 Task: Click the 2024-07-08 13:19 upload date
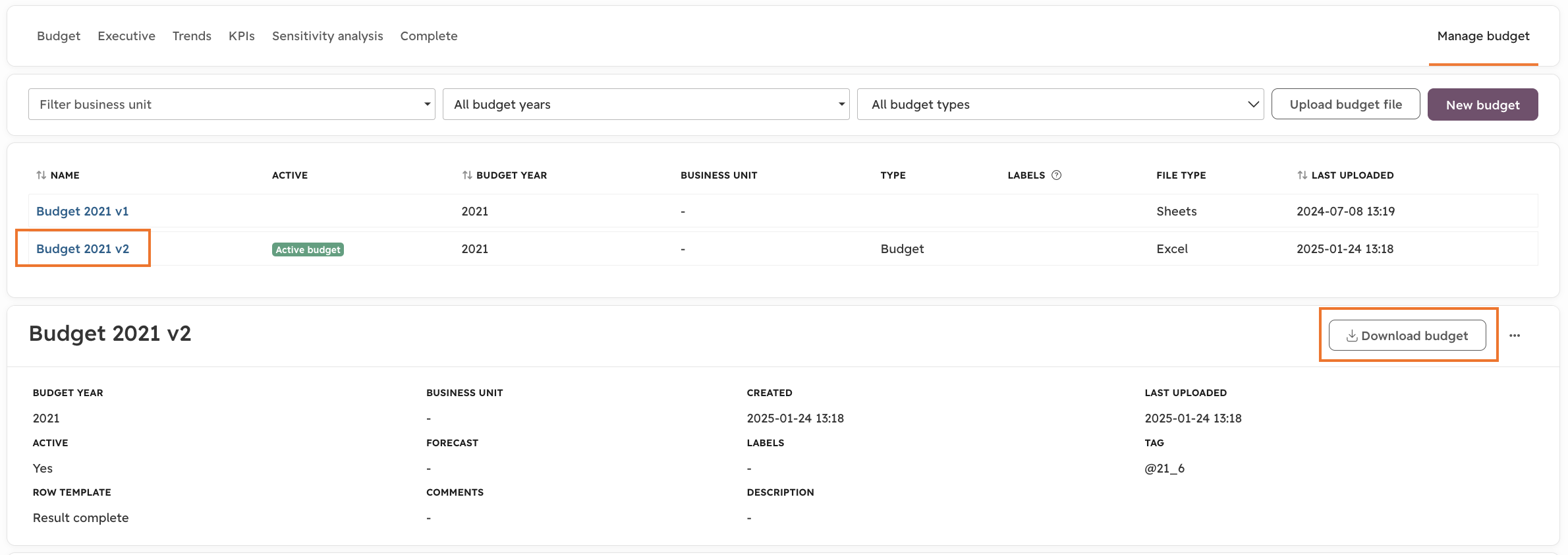[x=1346, y=211]
